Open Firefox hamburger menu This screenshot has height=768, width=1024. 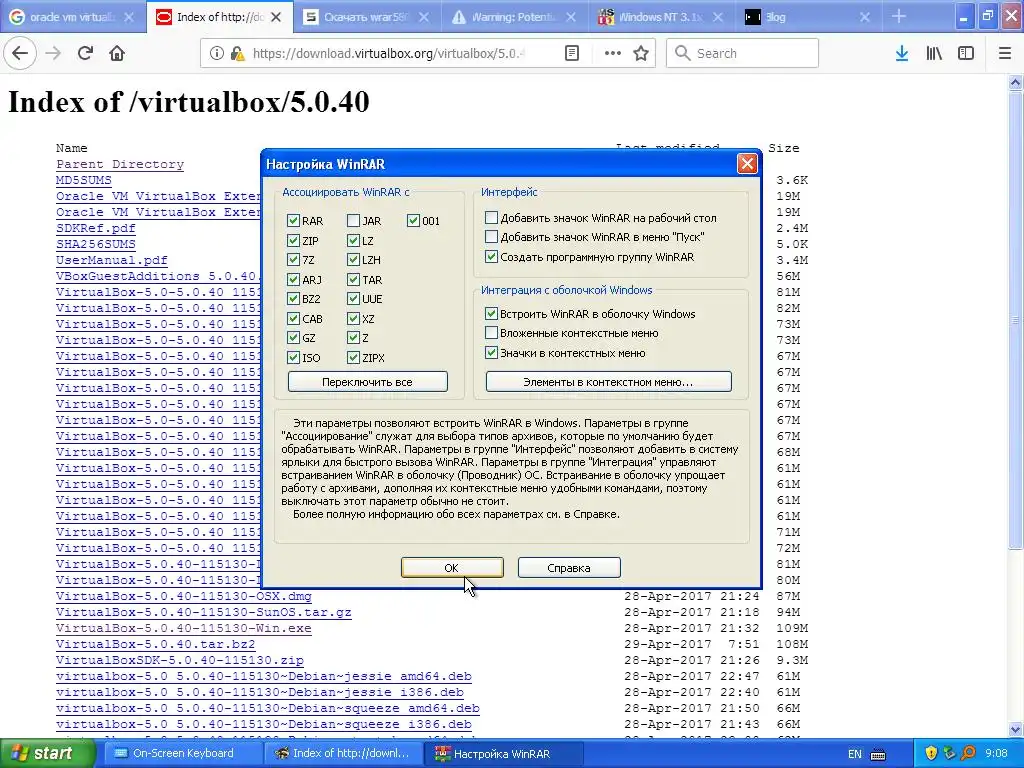tap(1005, 54)
